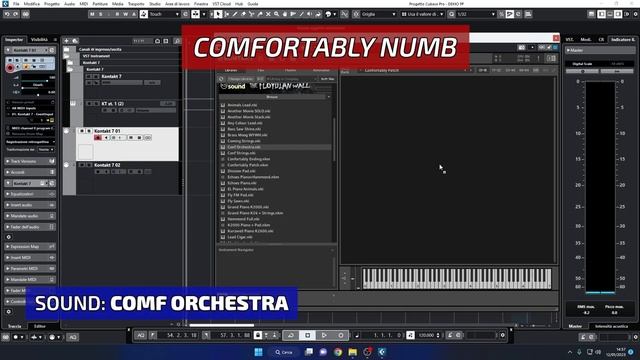Select the Object Selection arrow tool

[218, 14]
